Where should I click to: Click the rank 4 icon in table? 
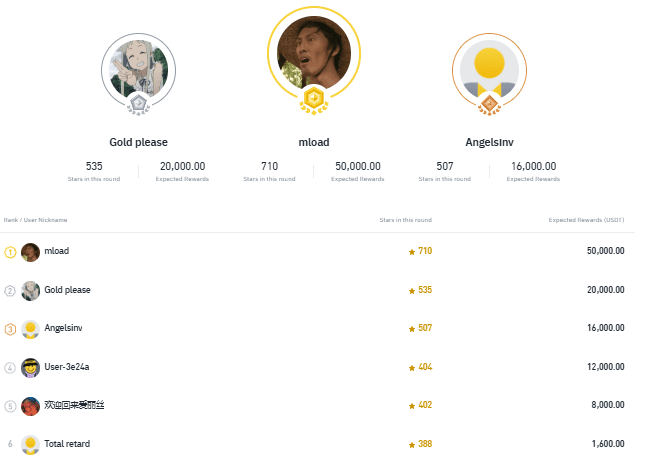(x=11, y=367)
